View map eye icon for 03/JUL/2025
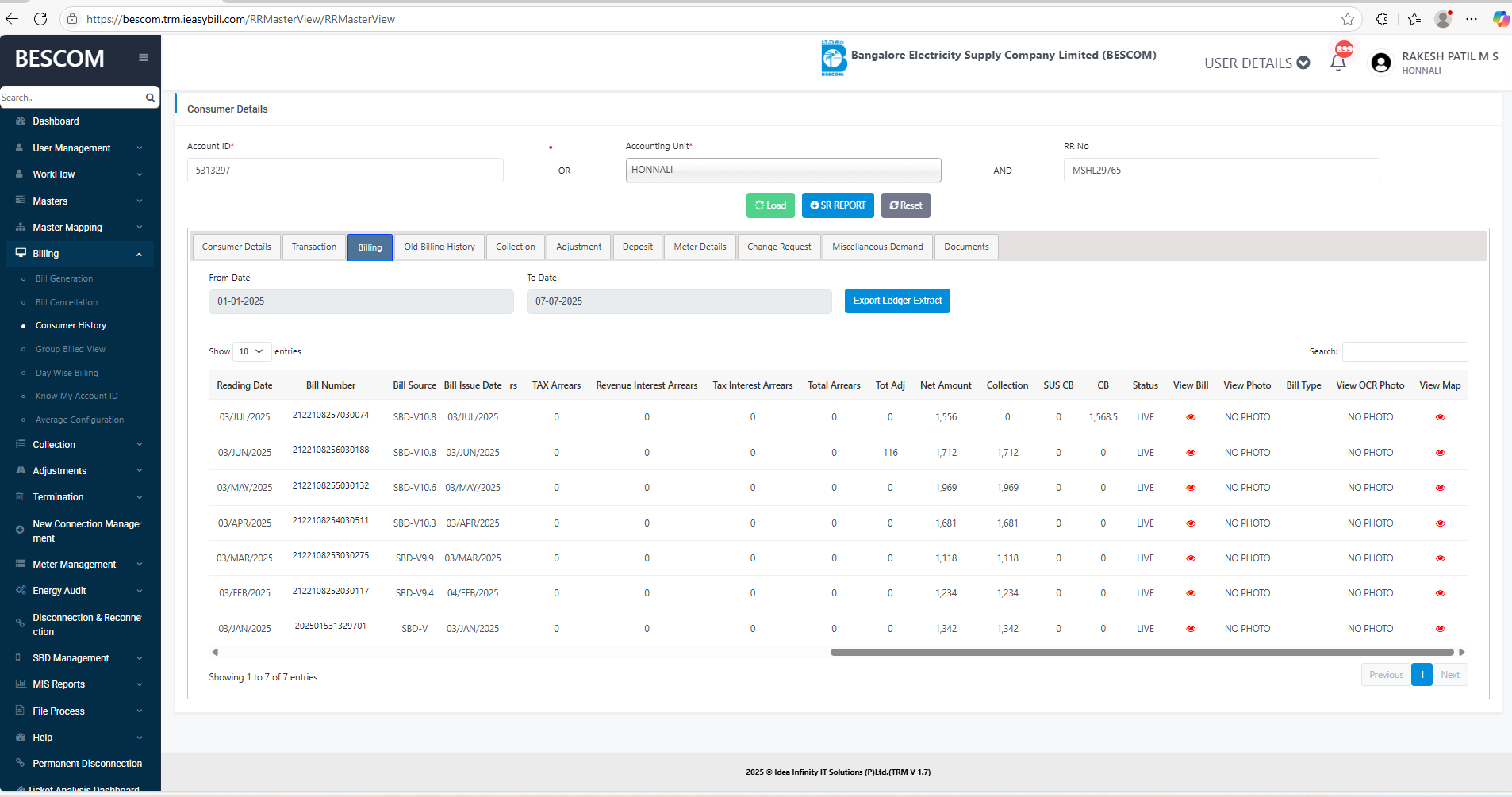Screen dimensions: 1512x797 [x=1441, y=417]
